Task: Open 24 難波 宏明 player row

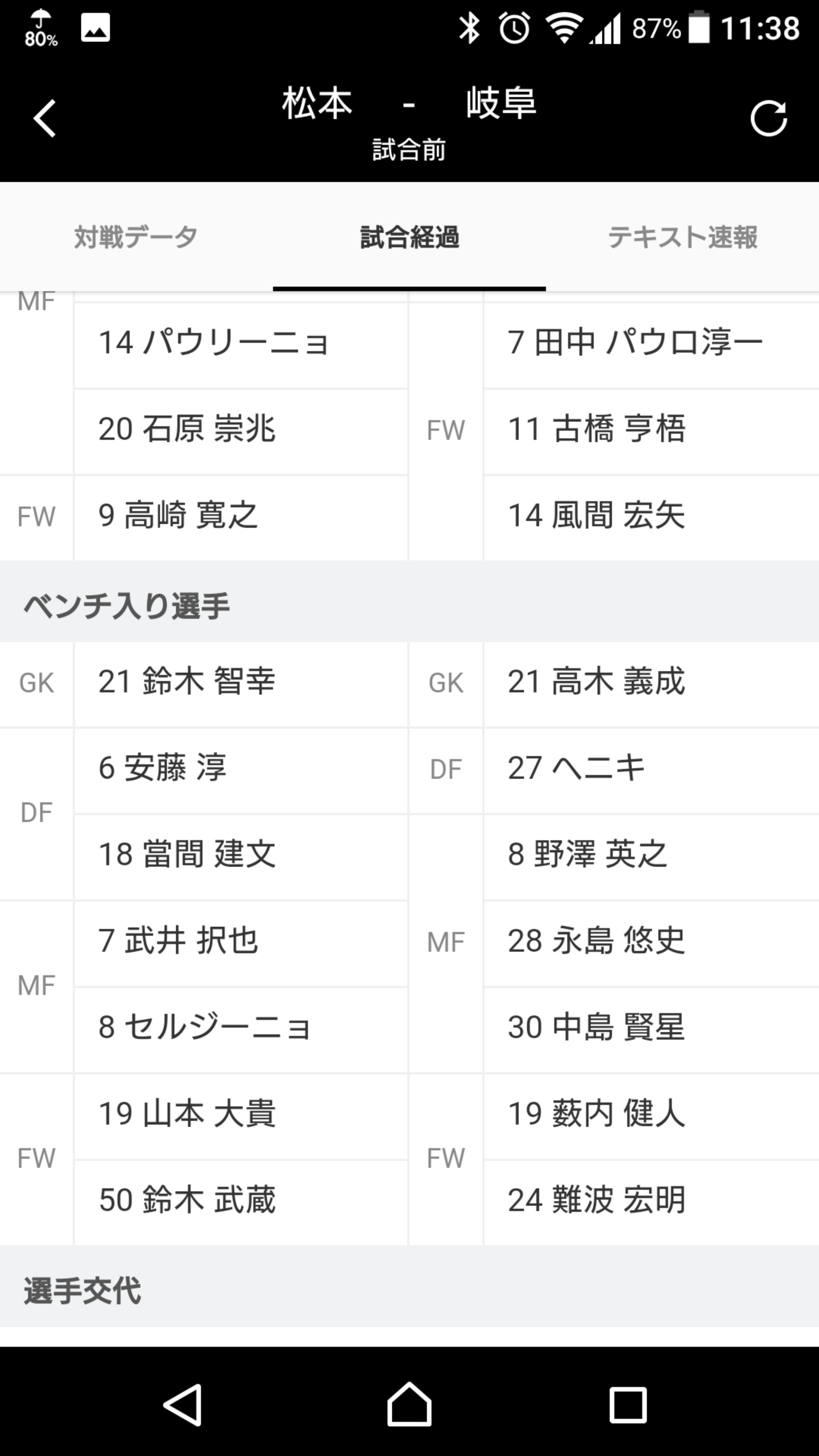Action: (650, 1200)
